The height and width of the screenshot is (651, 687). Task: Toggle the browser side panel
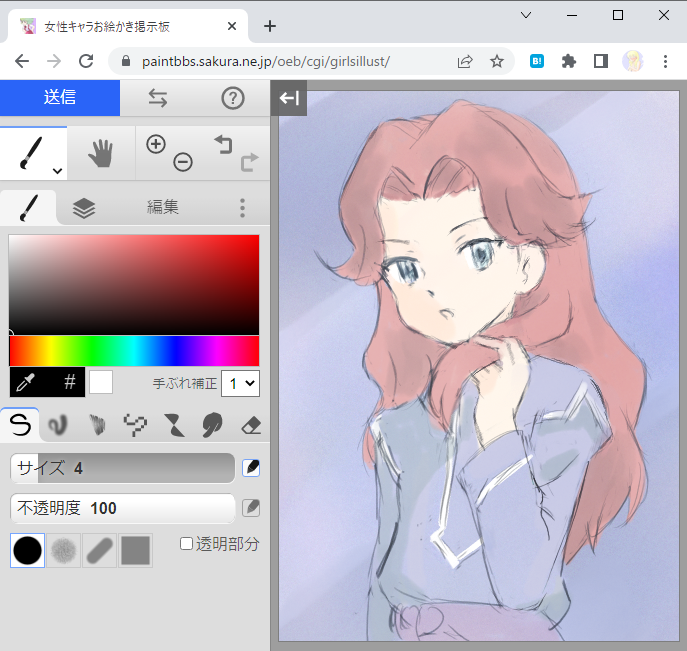601,61
